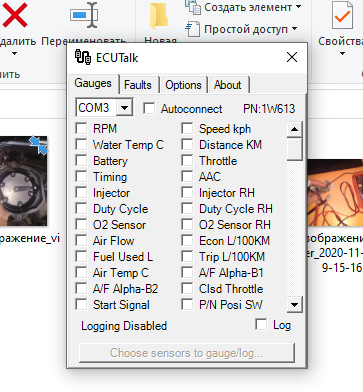Check the Injector sensor box
Screen dimensions: 363x392
click(81, 192)
